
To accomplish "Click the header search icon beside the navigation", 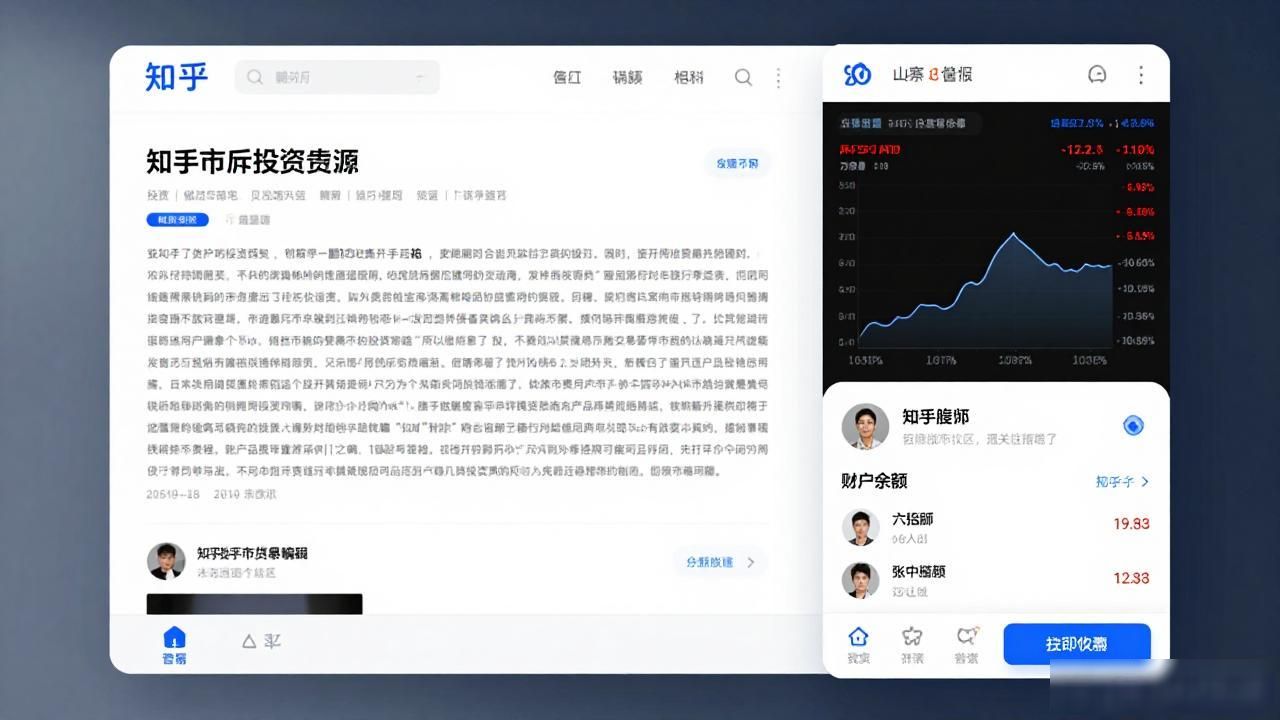I will [x=743, y=77].
